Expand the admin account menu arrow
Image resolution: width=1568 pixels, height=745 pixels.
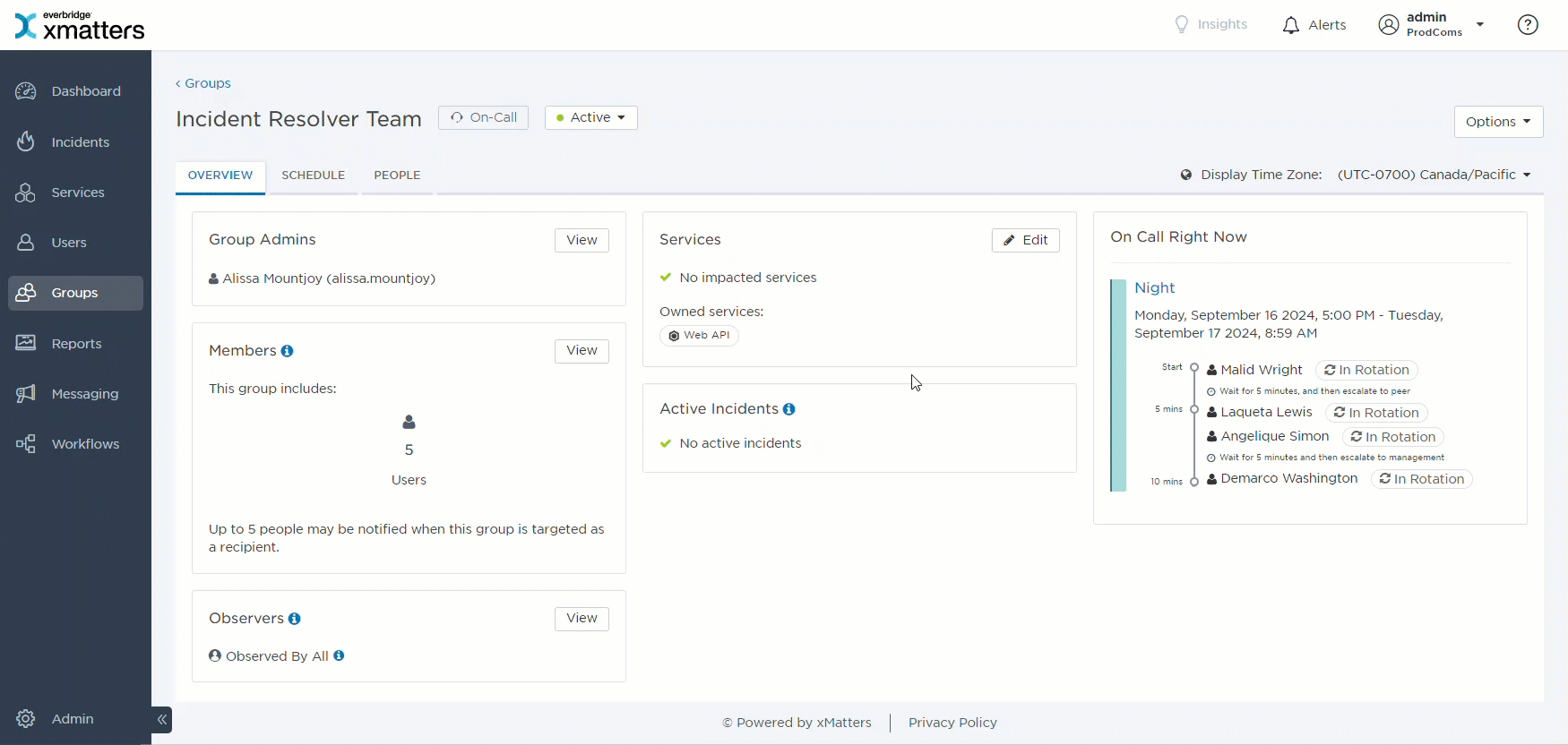tap(1480, 25)
